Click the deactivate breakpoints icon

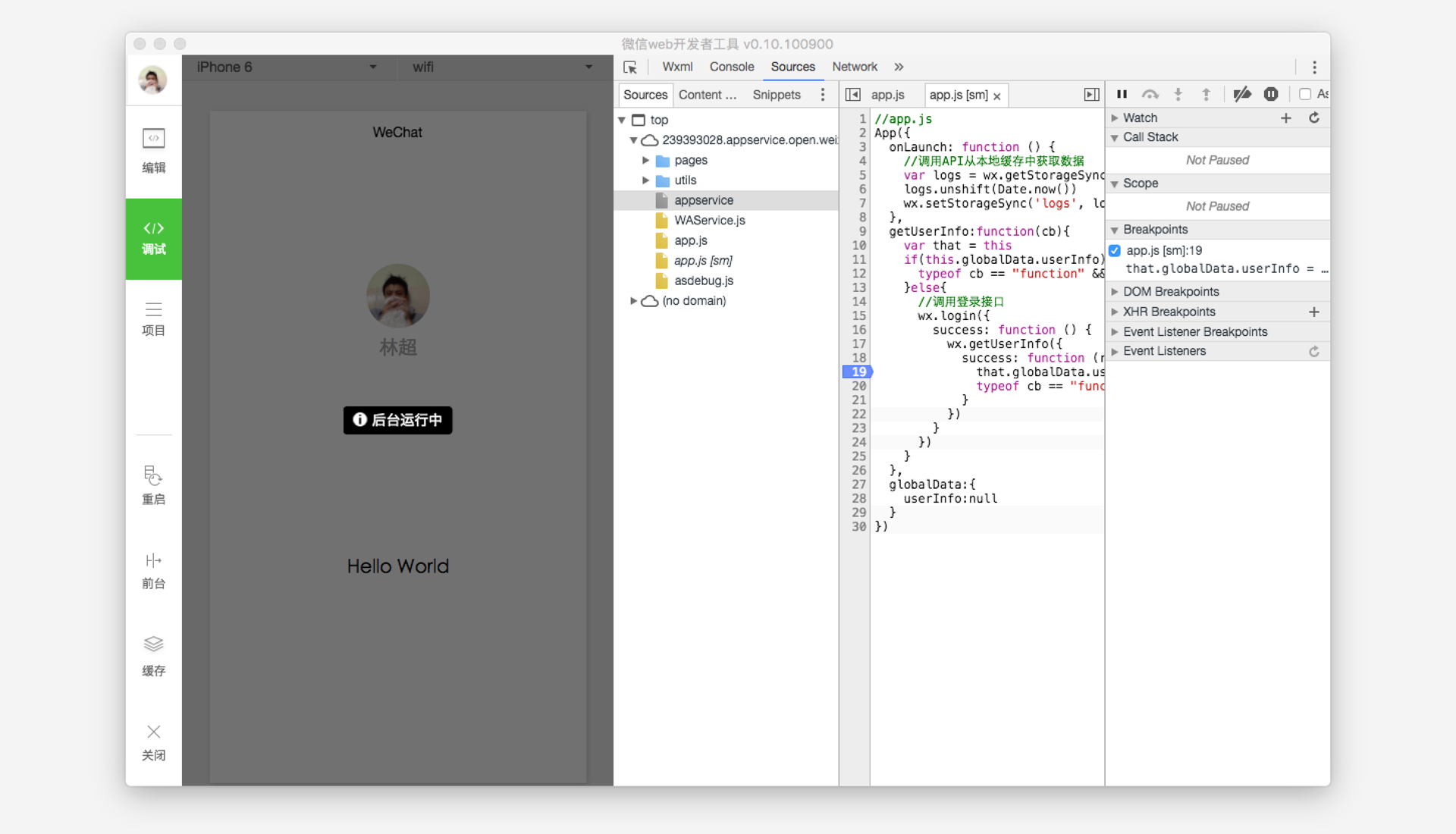(1241, 94)
